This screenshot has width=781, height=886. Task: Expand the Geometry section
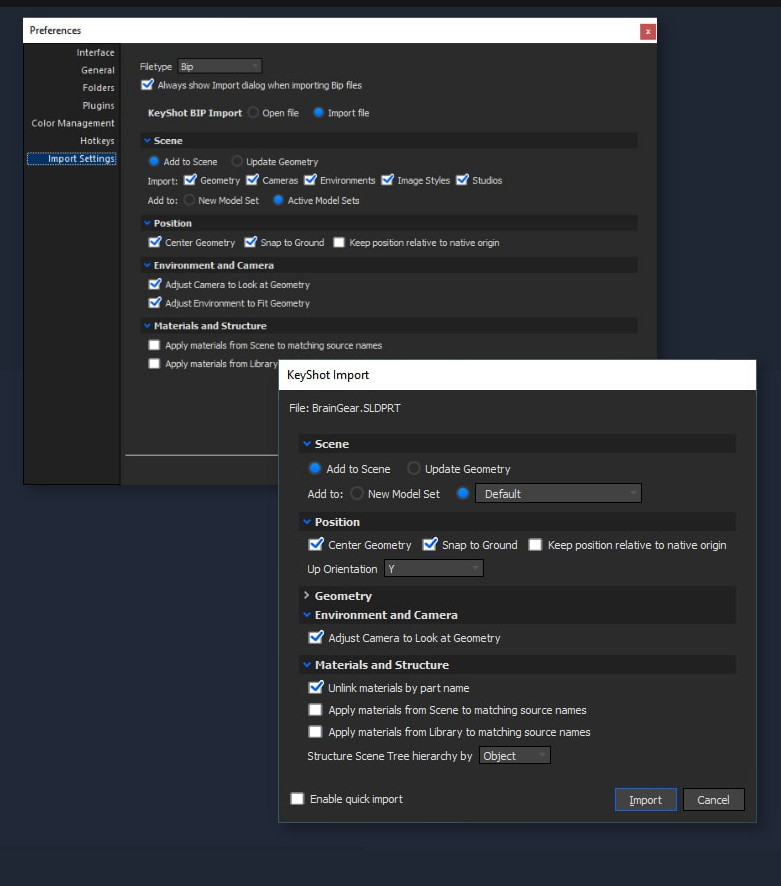tap(306, 596)
